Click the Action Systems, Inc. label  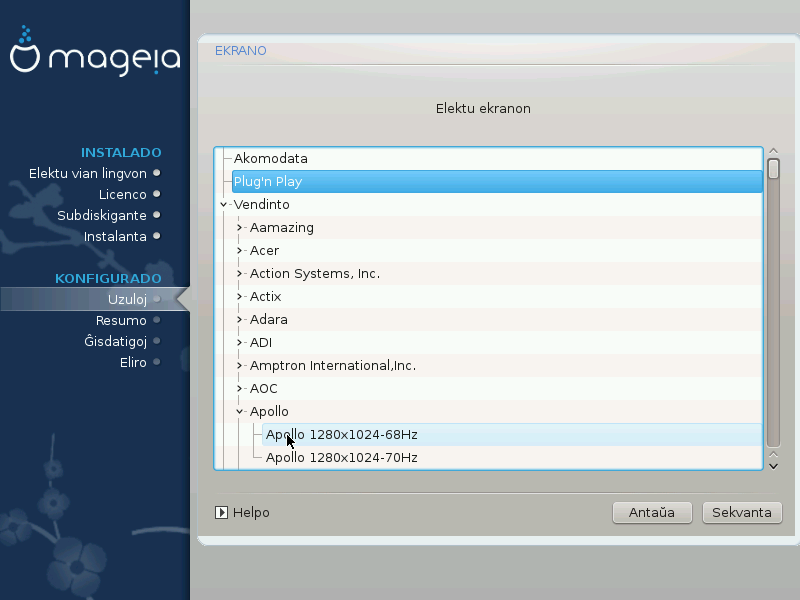tap(315, 273)
